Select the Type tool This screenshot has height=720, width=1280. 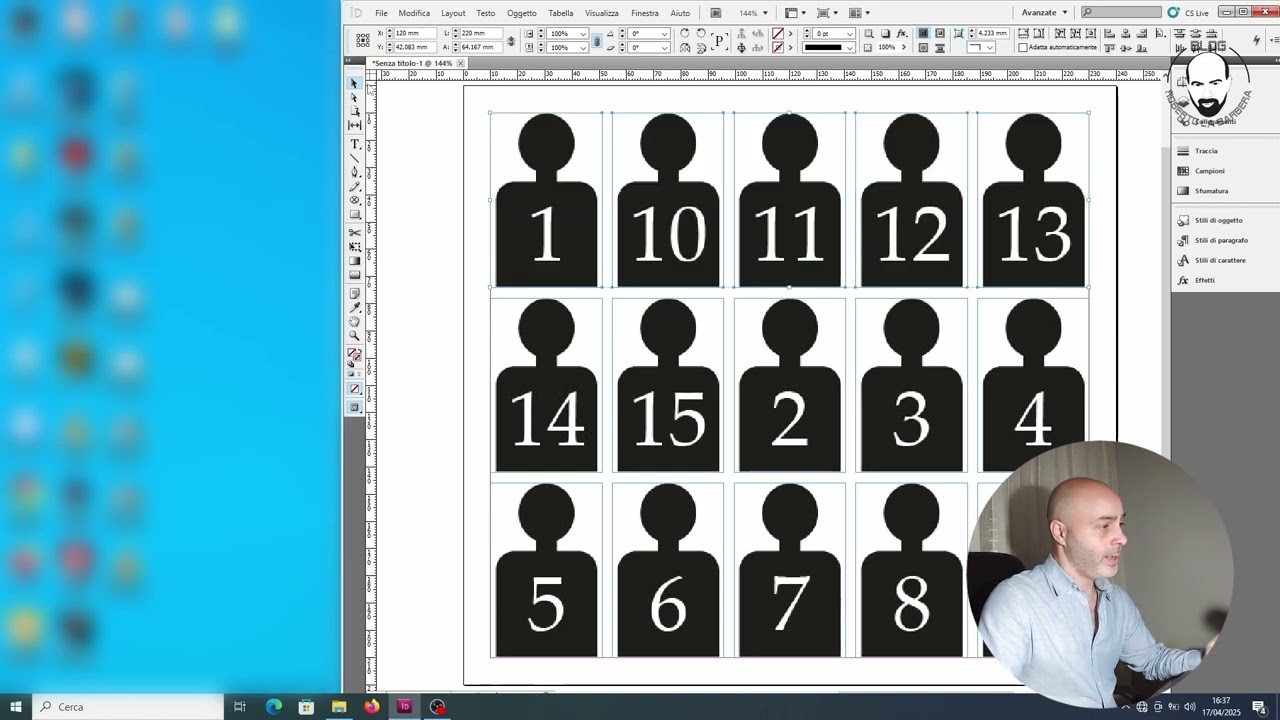(354, 145)
